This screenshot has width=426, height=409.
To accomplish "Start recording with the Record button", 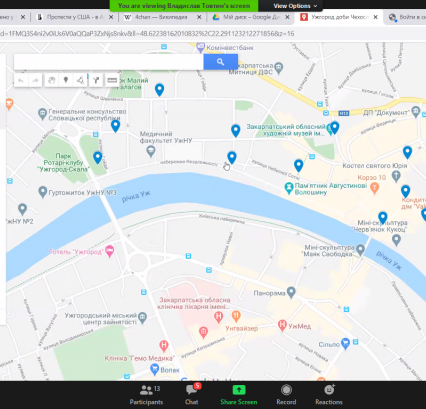I will tap(286, 395).
